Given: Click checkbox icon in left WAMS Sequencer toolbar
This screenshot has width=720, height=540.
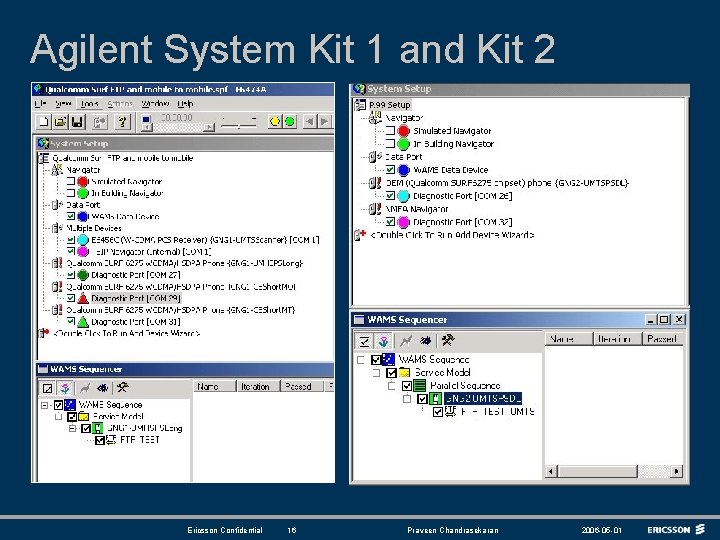Looking at the screenshot, I should [x=47, y=388].
